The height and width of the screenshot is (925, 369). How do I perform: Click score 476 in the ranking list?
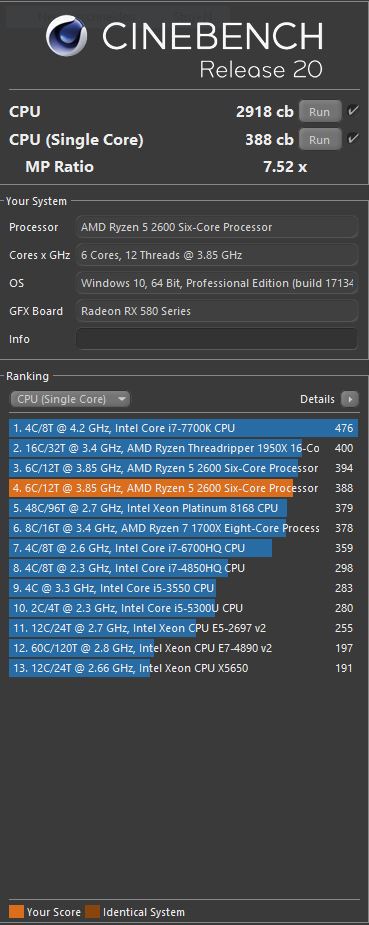coord(344,428)
